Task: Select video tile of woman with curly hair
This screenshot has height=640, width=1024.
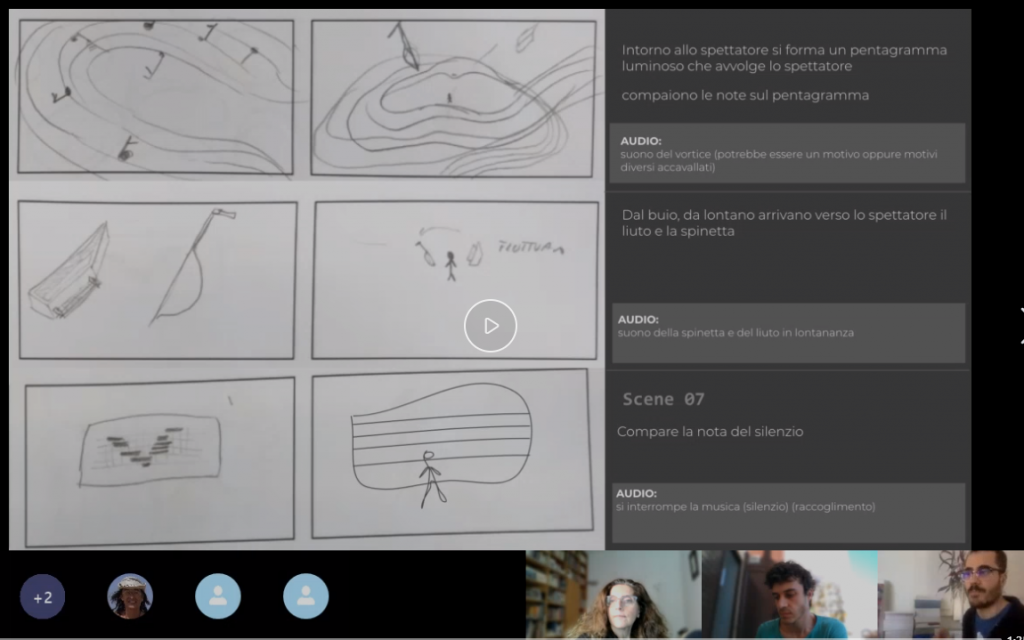Action: pyautogui.click(x=613, y=595)
